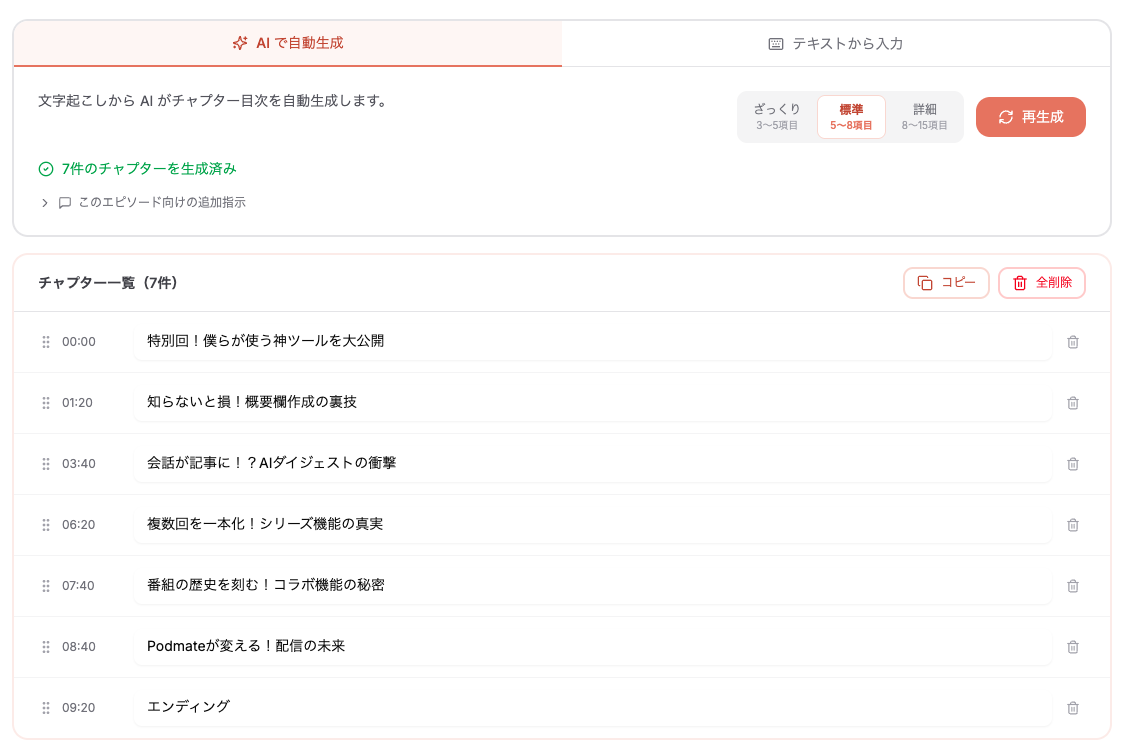Click 再生成 to regenerate chapters
This screenshot has width=1124, height=752.
[1030, 117]
